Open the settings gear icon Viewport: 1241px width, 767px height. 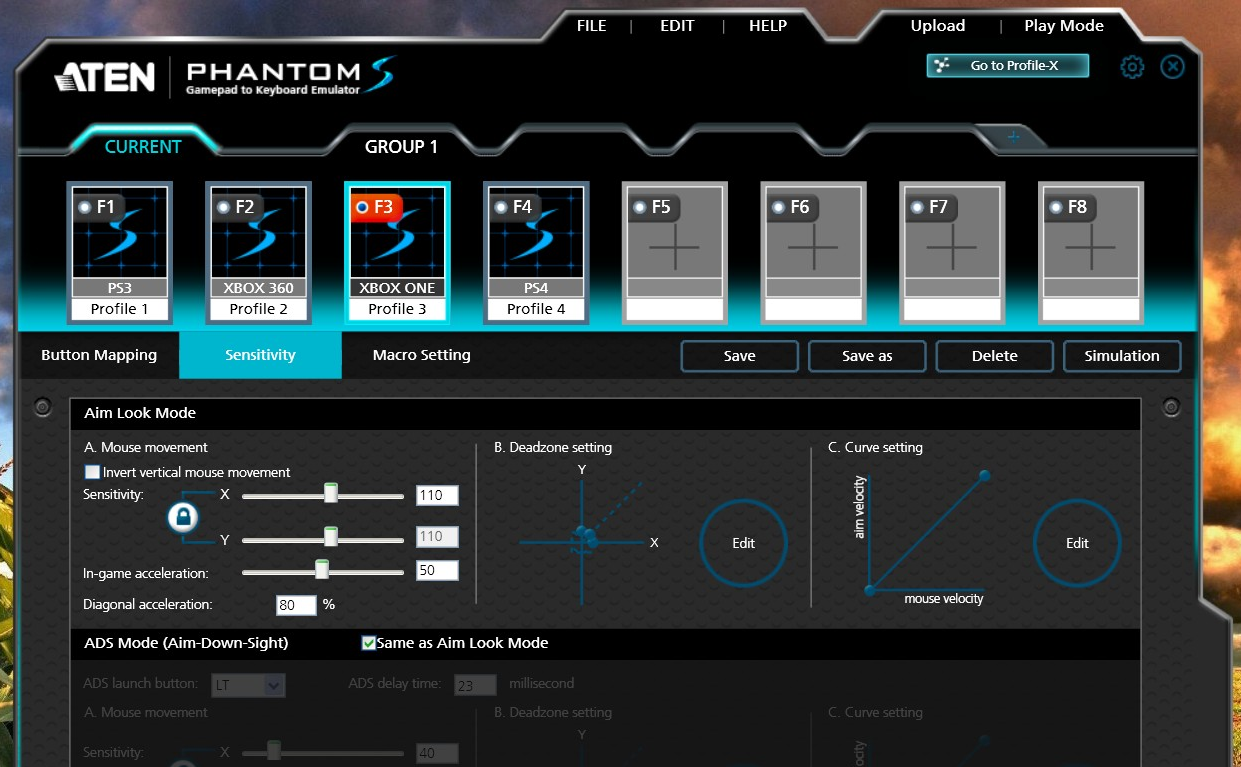tap(1132, 67)
